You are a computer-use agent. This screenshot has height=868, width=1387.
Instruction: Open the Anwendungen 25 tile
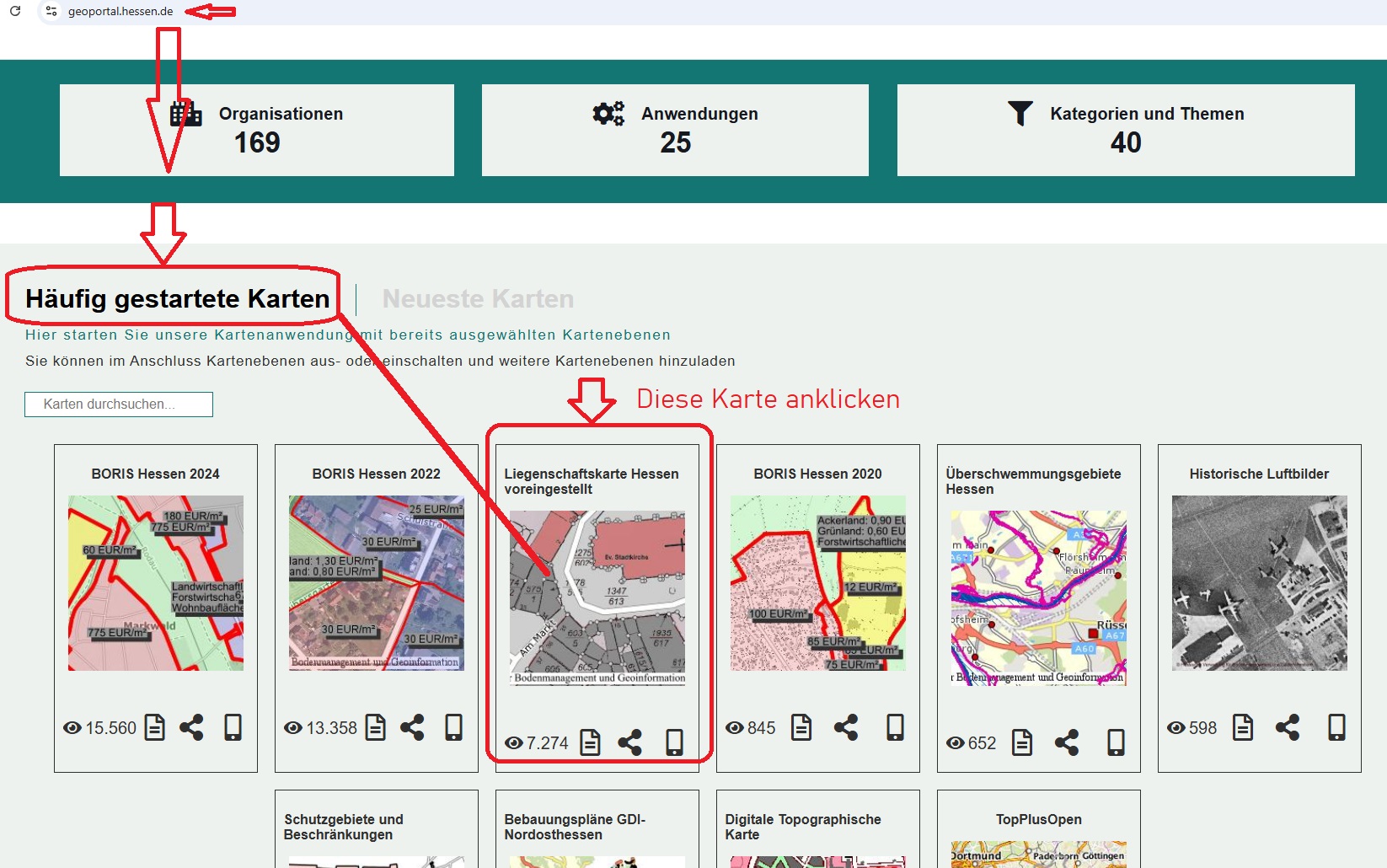click(x=675, y=130)
